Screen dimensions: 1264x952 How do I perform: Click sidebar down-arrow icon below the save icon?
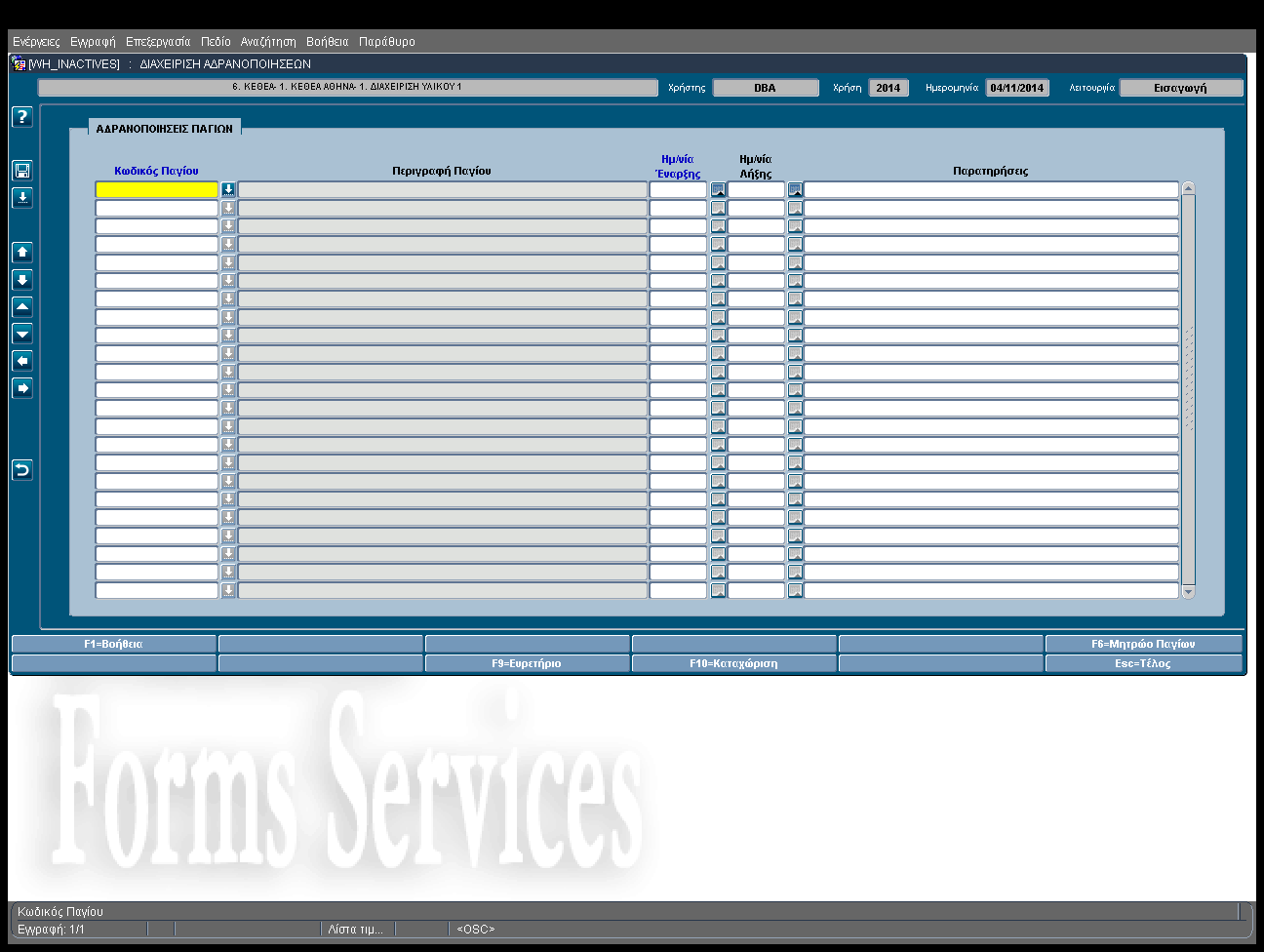pos(21,197)
